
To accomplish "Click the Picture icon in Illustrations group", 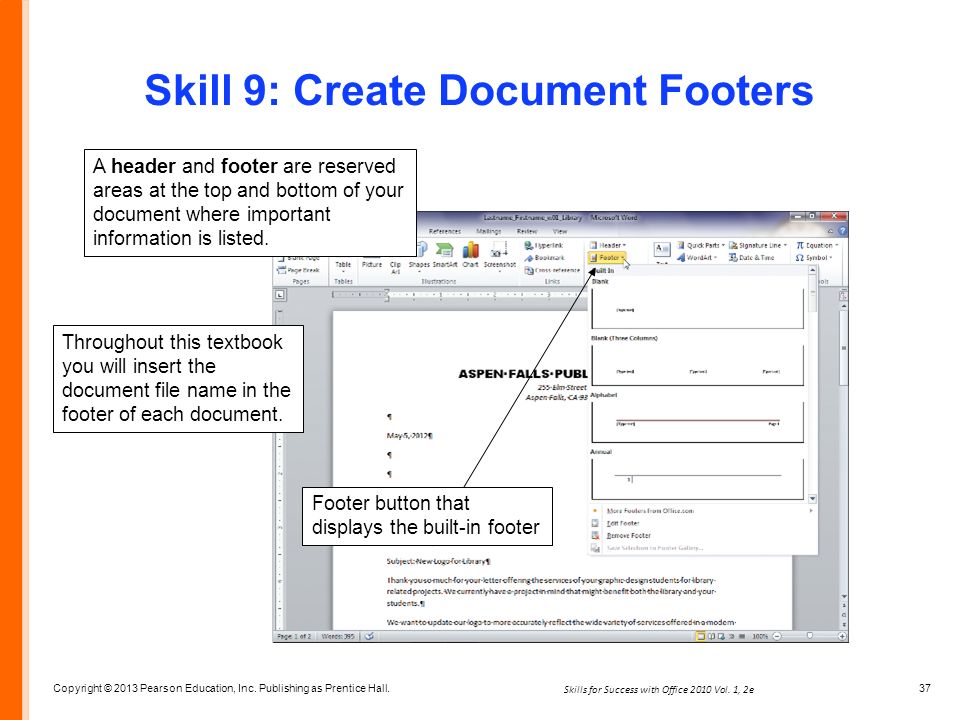I will click(x=372, y=264).
